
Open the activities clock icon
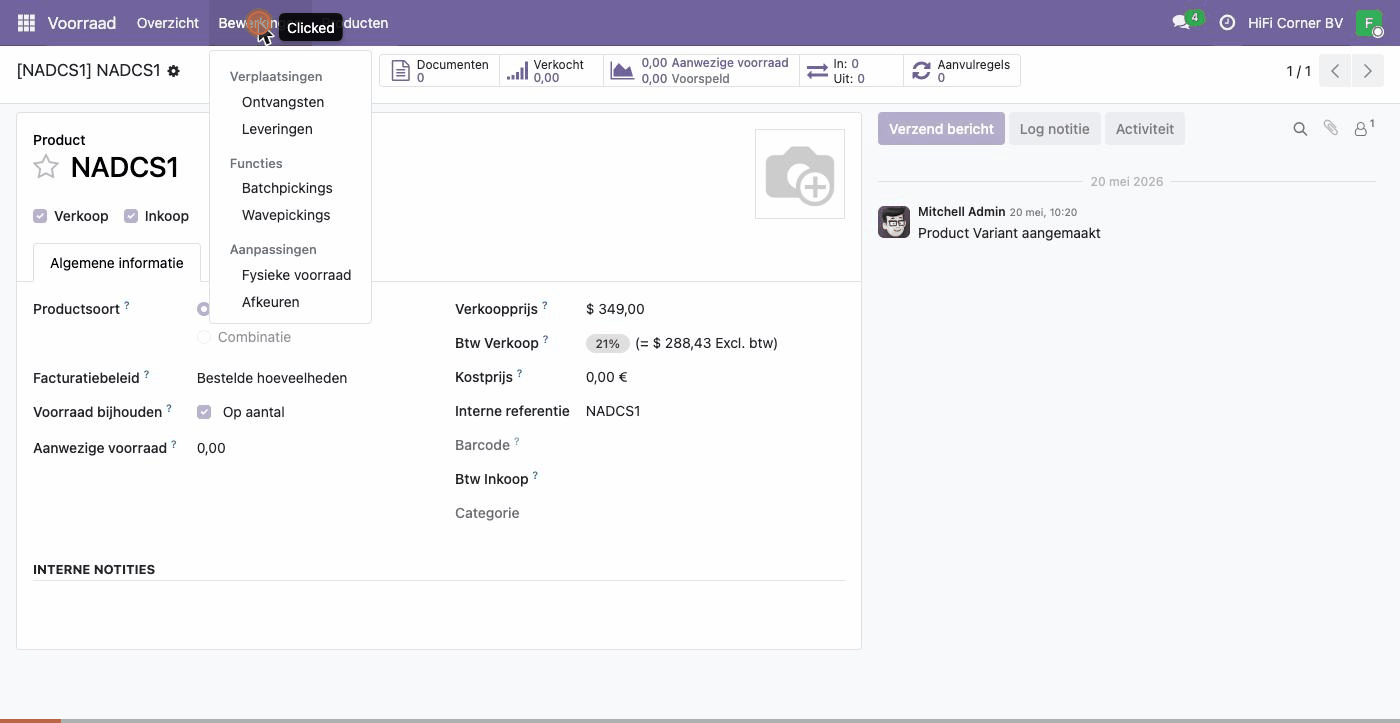point(1227,22)
